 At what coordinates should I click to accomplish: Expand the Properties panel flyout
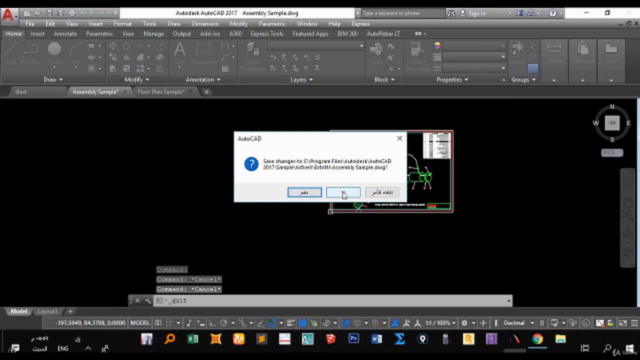tap(452, 80)
